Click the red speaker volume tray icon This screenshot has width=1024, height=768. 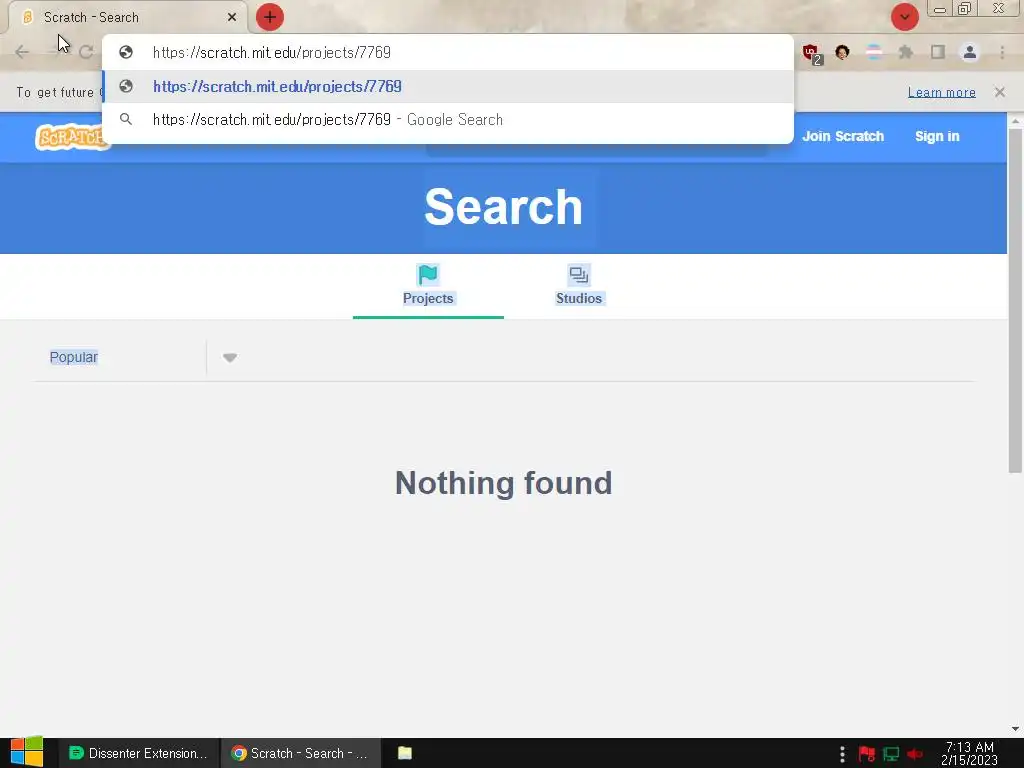coord(915,754)
